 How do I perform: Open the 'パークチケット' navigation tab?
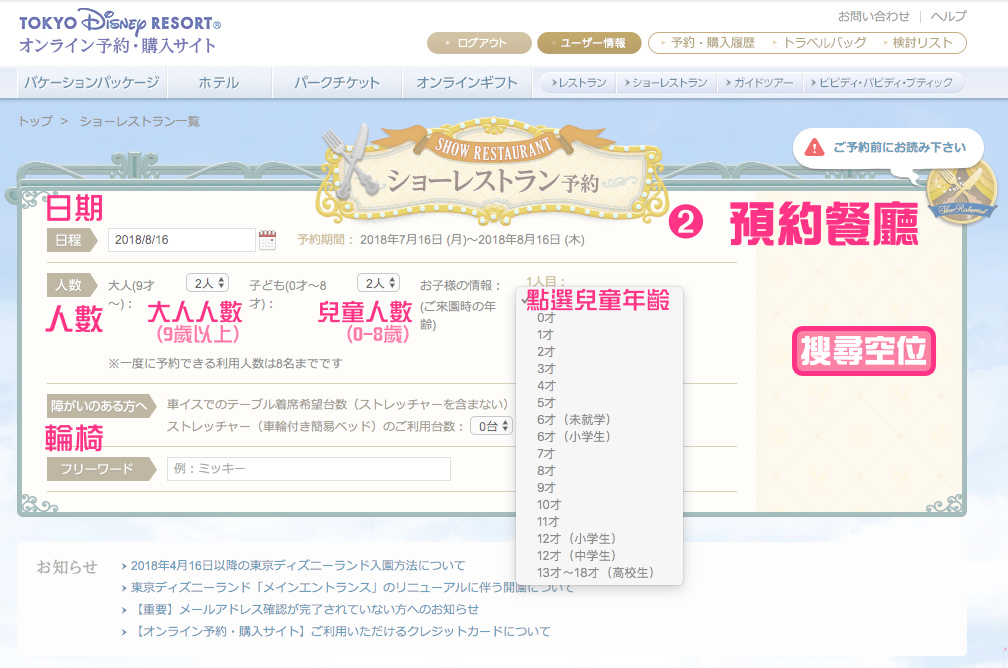(337, 83)
